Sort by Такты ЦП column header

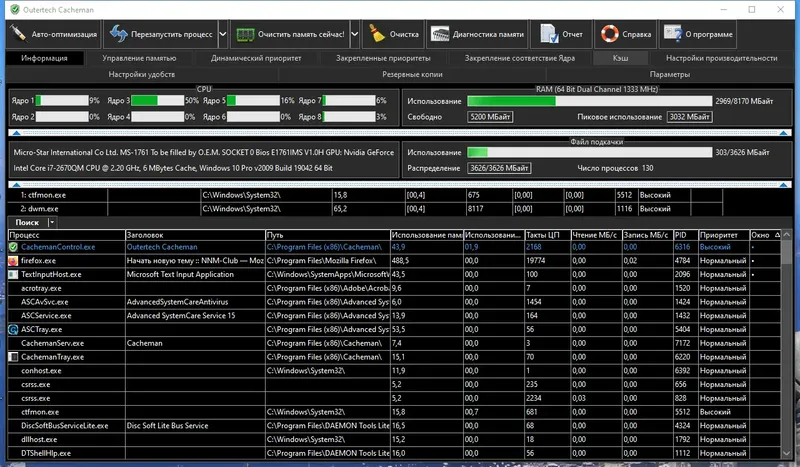pyautogui.click(x=547, y=235)
